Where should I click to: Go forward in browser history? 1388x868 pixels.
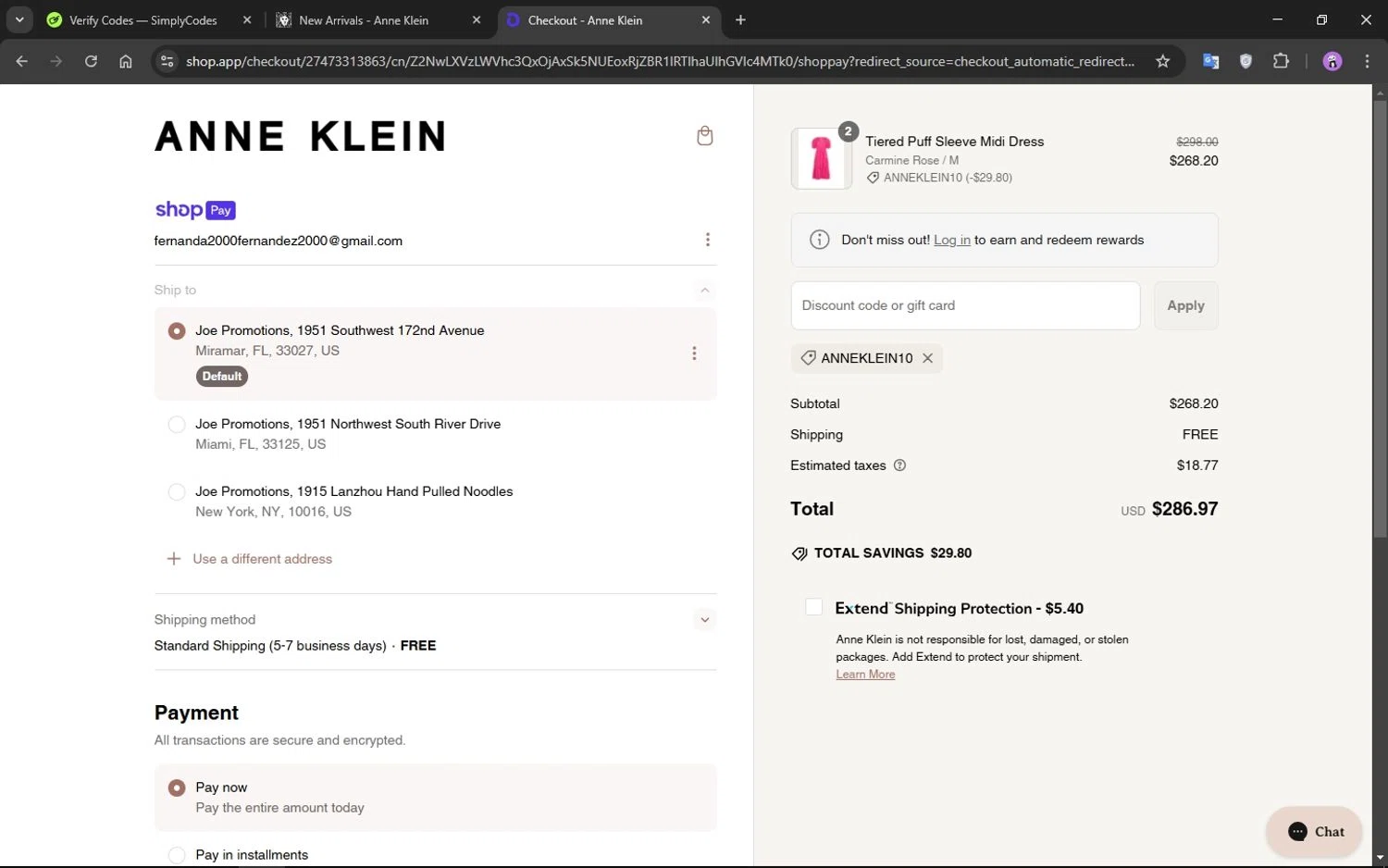(x=56, y=61)
